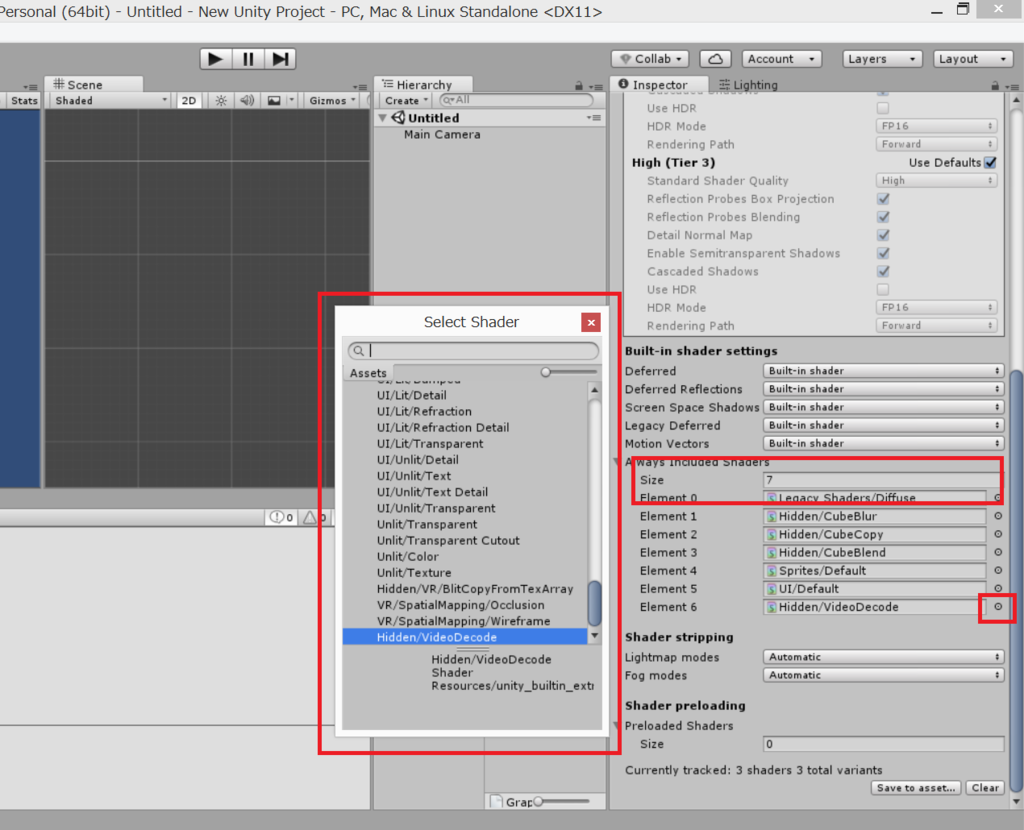Viewport: 1024px width, 830px height.
Task: Click the Play button in toolbar
Action: coord(215,59)
